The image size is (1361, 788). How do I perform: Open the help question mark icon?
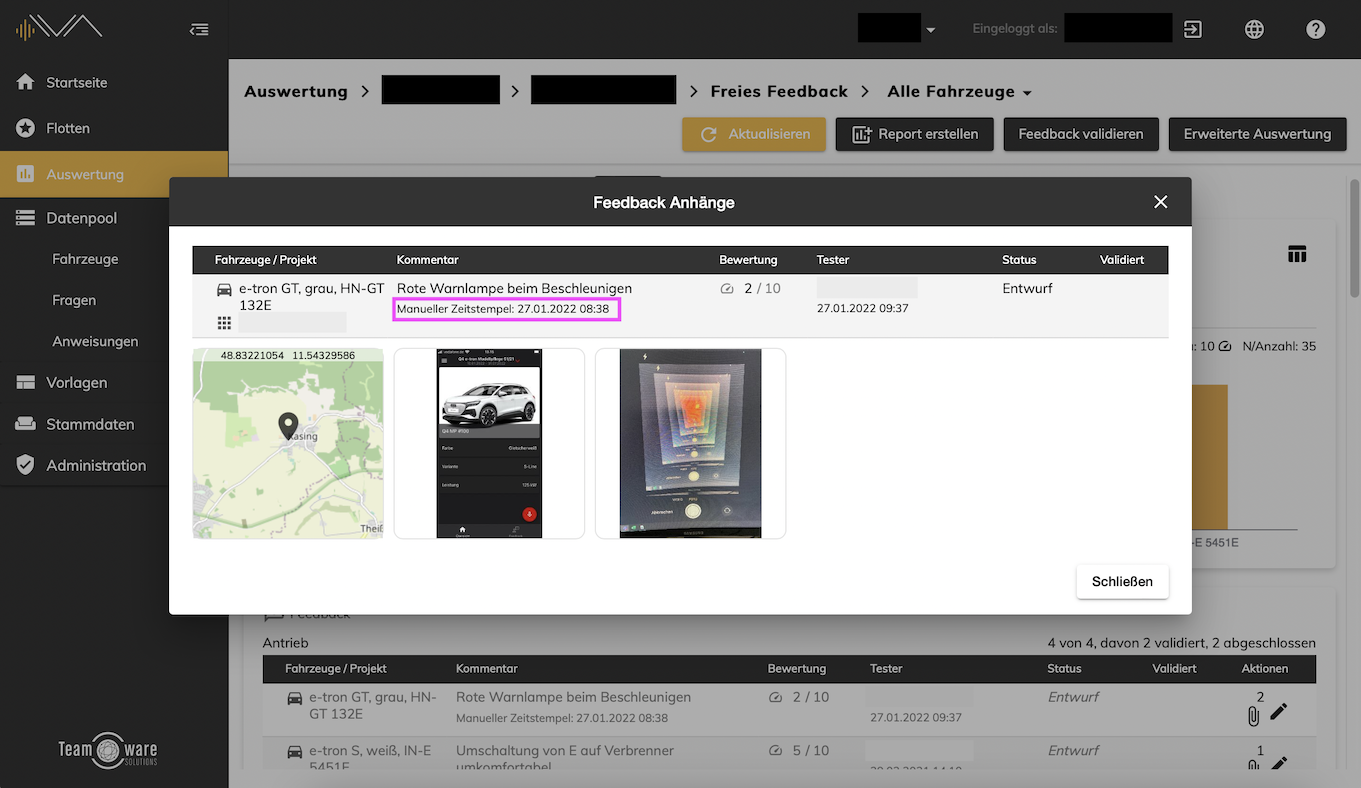1315,29
